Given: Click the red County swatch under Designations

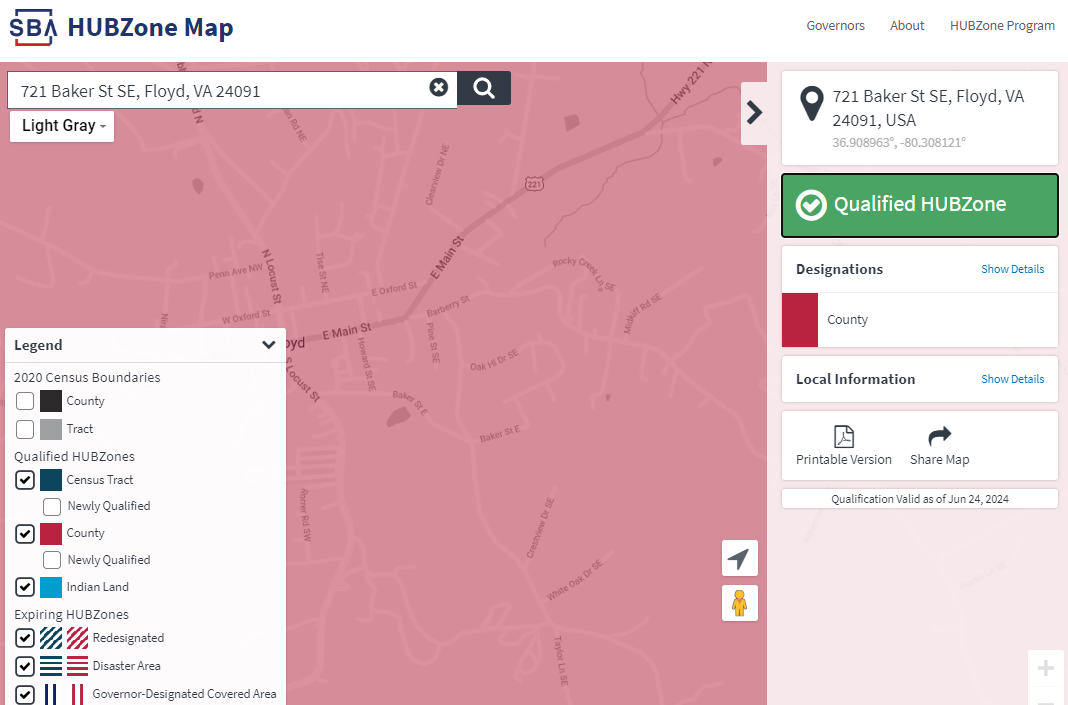Looking at the screenshot, I should (799, 319).
